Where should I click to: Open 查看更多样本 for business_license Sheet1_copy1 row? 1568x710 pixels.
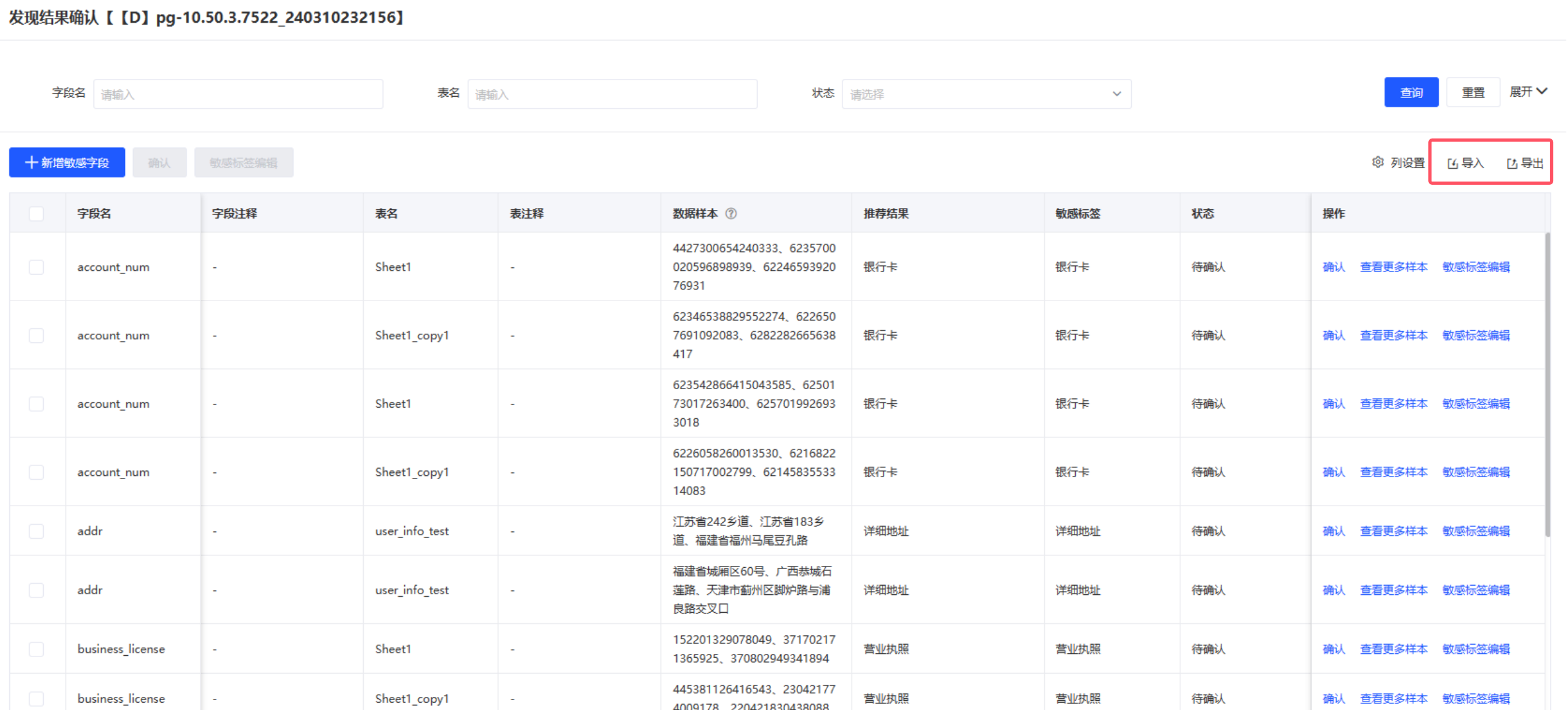(x=1393, y=699)
